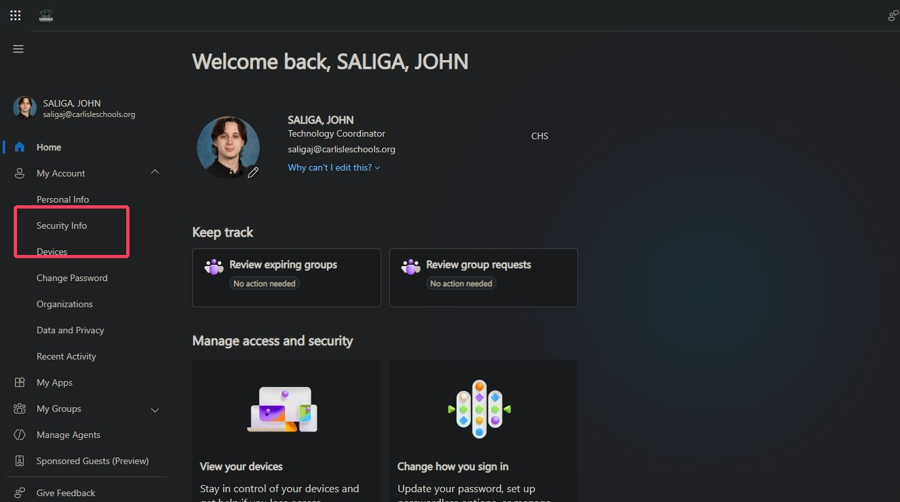
Task: Click the sidebar email address text
Action: pyautogui.click(x=89, y=115)
